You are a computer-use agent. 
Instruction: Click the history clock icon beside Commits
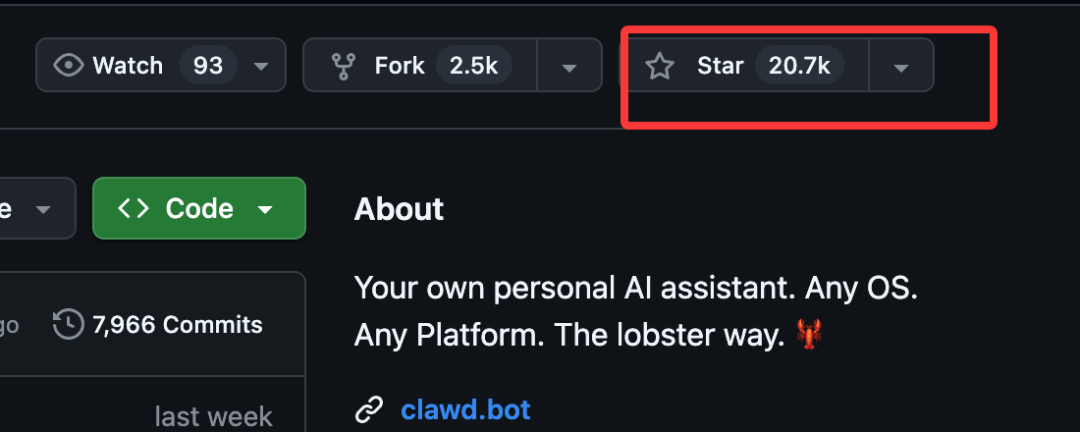pyautogui.click(x=68, y=324)
